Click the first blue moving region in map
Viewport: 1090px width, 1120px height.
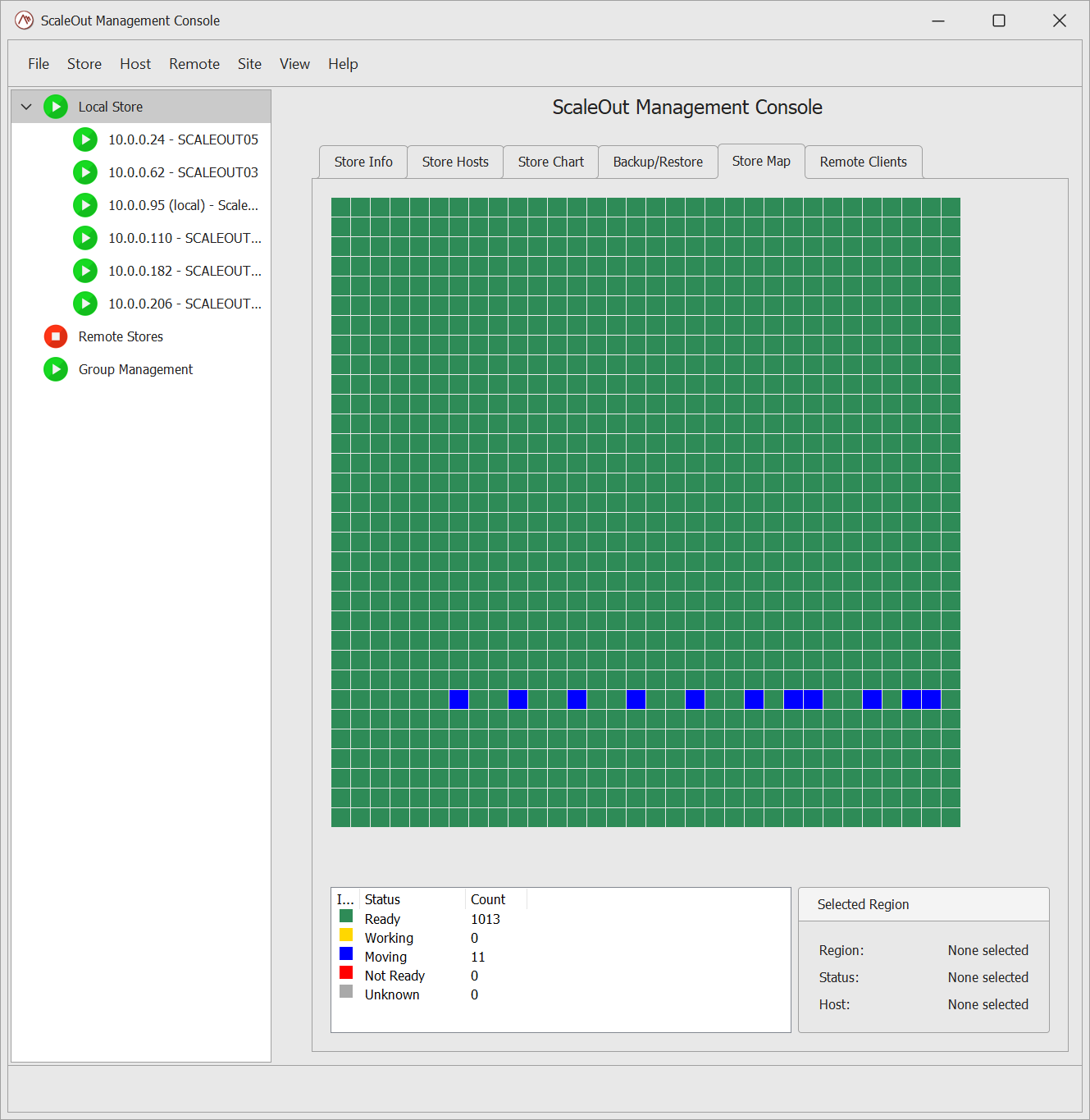459,699
